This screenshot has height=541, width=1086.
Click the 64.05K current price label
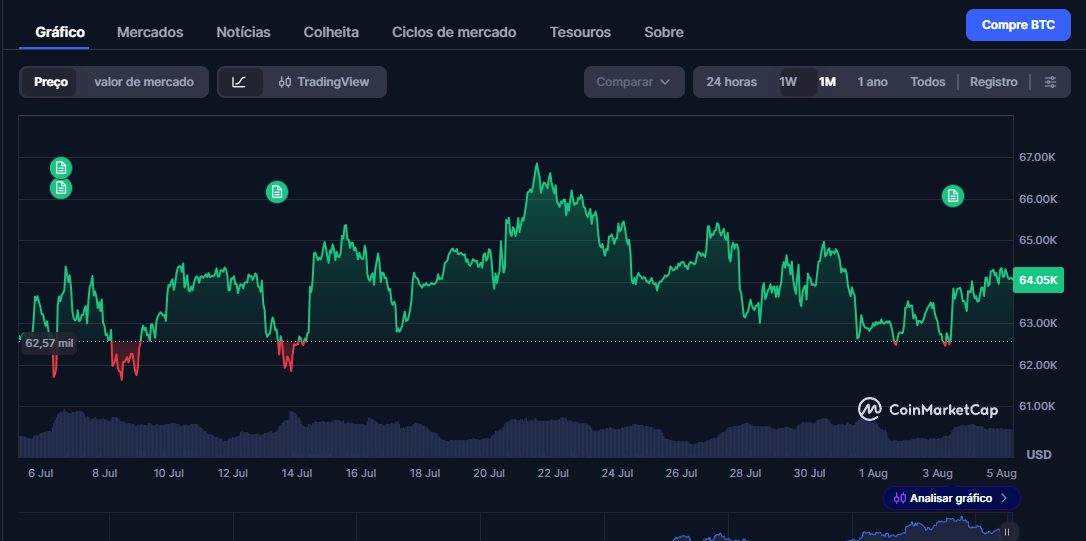pos(1038,280)
